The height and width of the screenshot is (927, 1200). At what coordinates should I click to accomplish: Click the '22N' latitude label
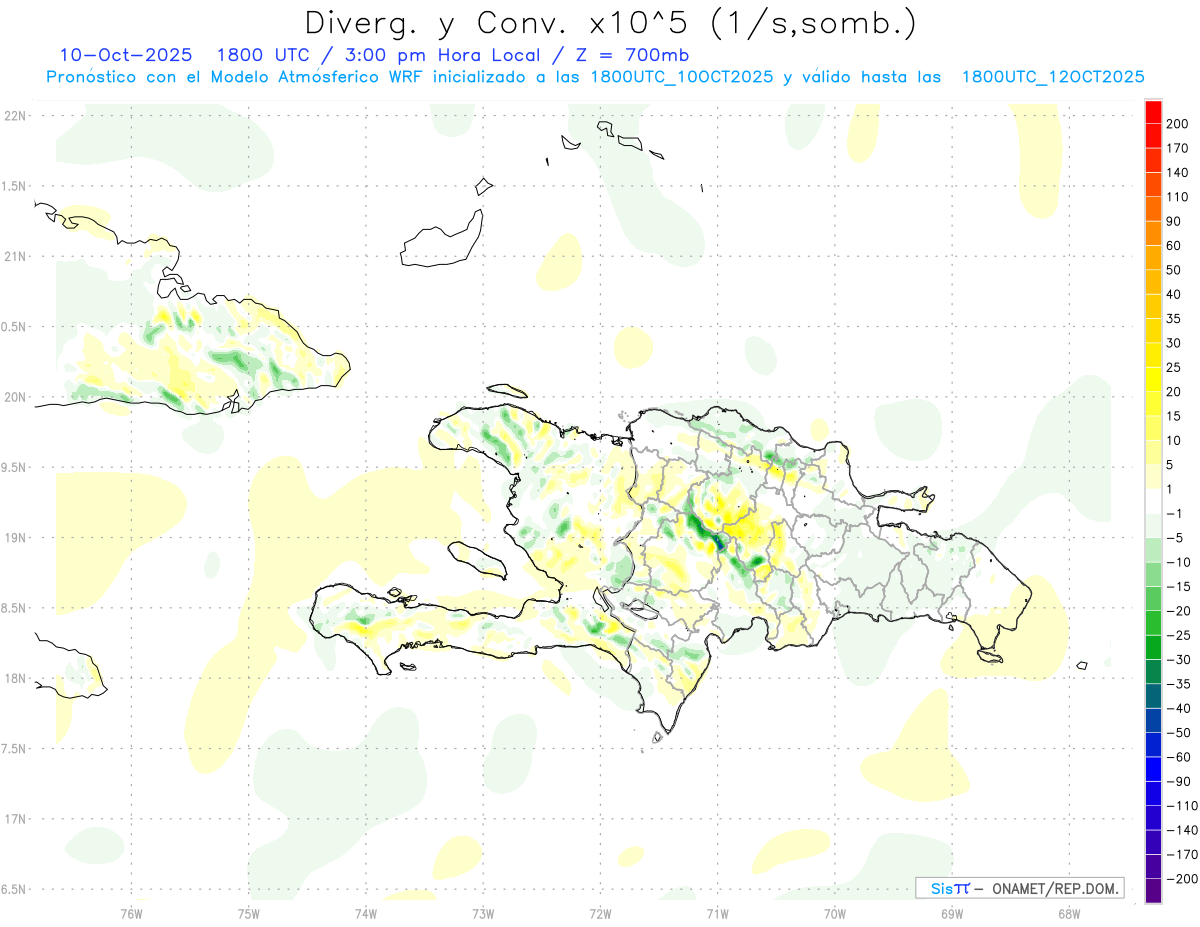click(x=15, y=116)
